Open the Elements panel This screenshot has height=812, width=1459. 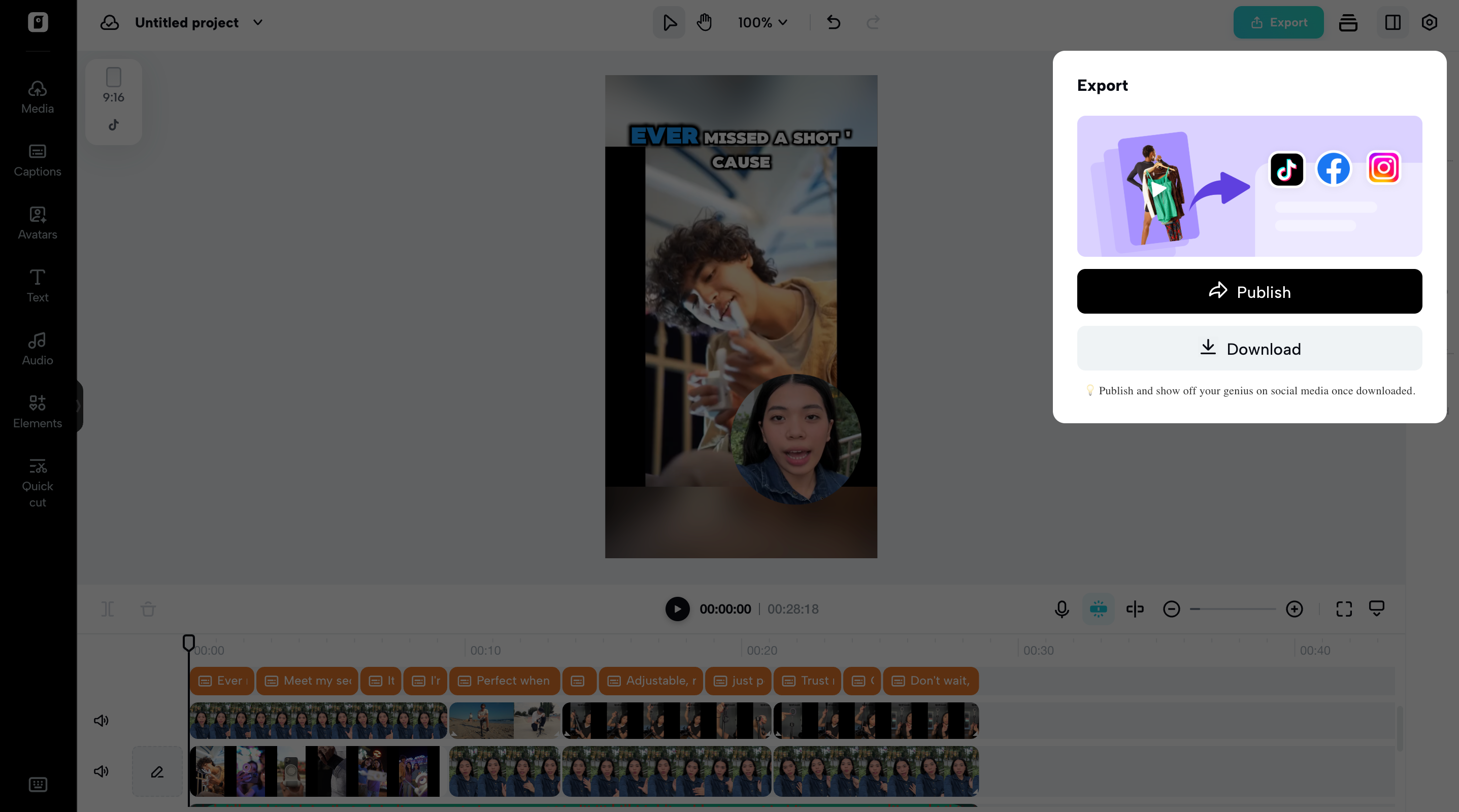click(37, 411)
